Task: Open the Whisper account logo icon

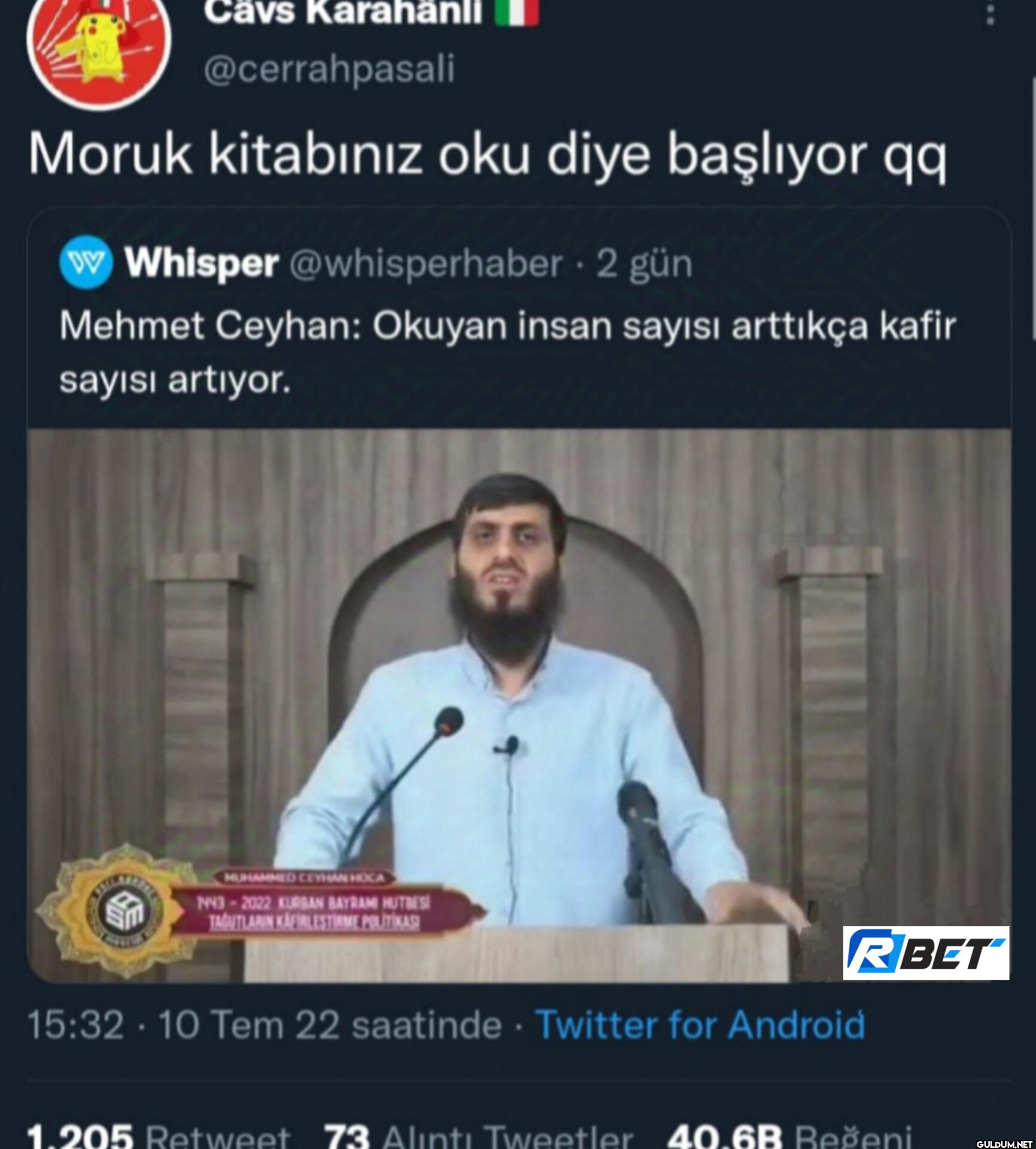Action: coord(86,262)
